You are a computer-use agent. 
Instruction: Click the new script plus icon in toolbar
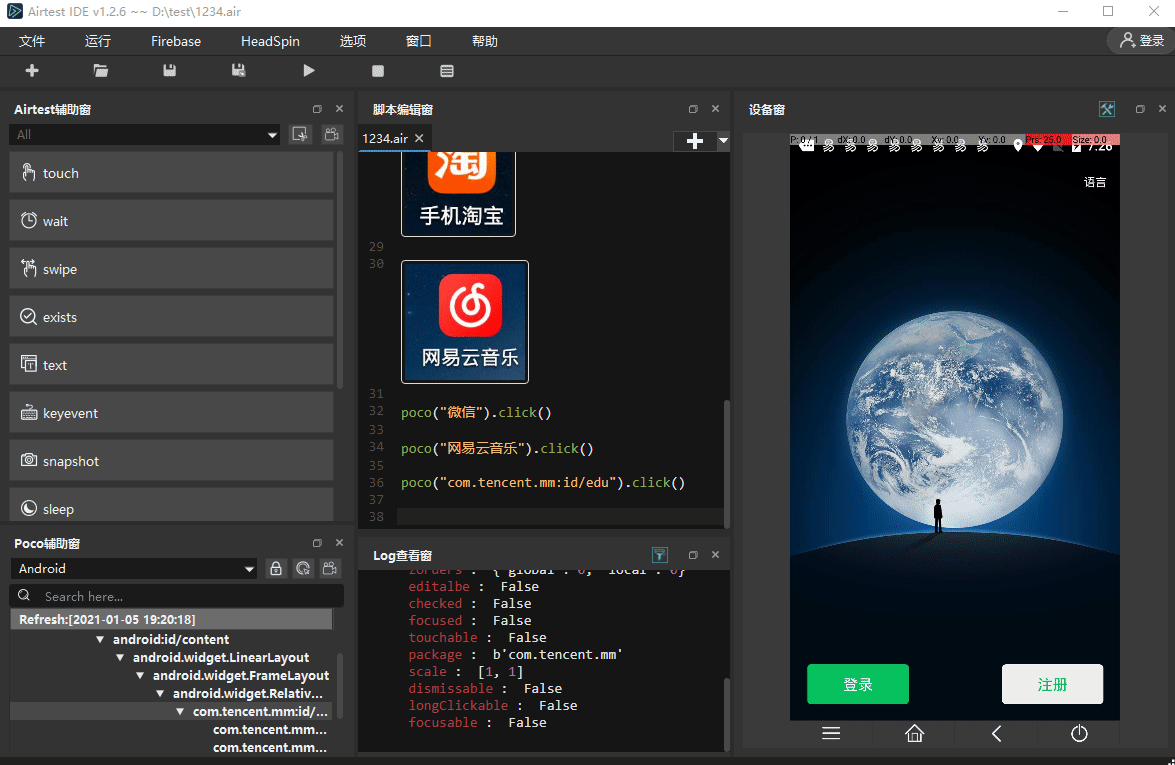pyautogui.click(x=32, y=70)
